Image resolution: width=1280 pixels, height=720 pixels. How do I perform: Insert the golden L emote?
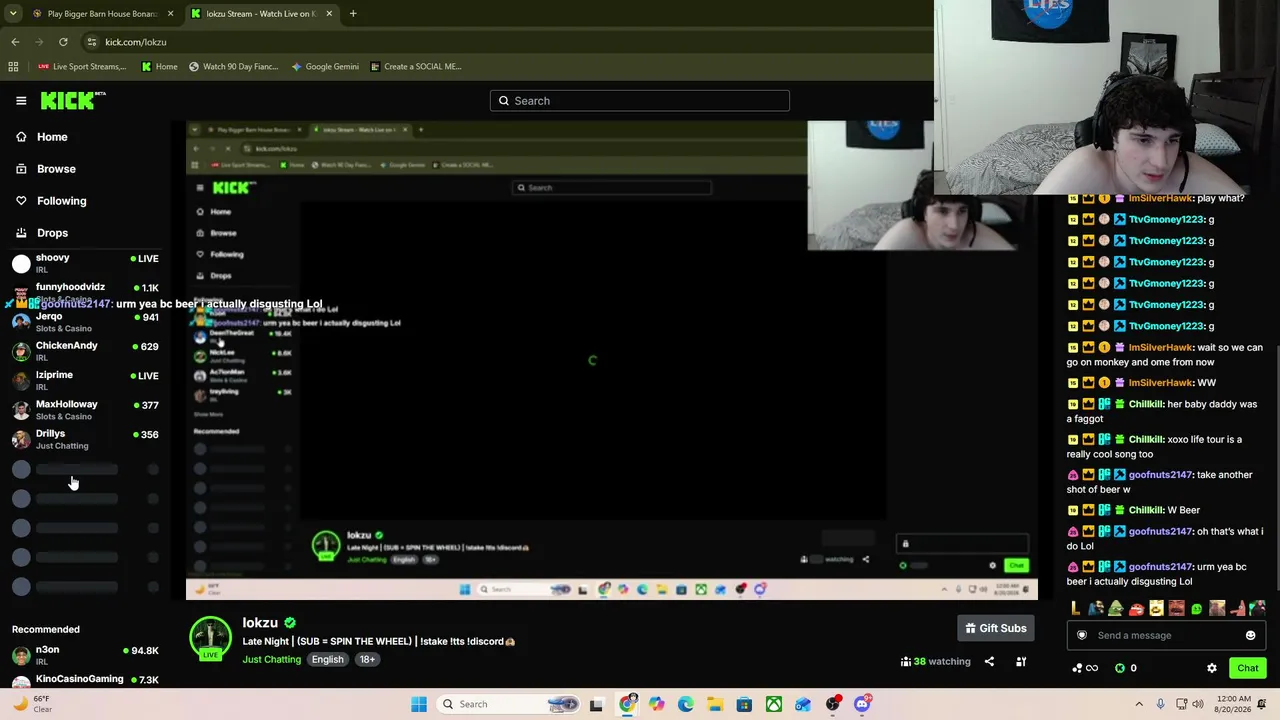(1075, 608)
